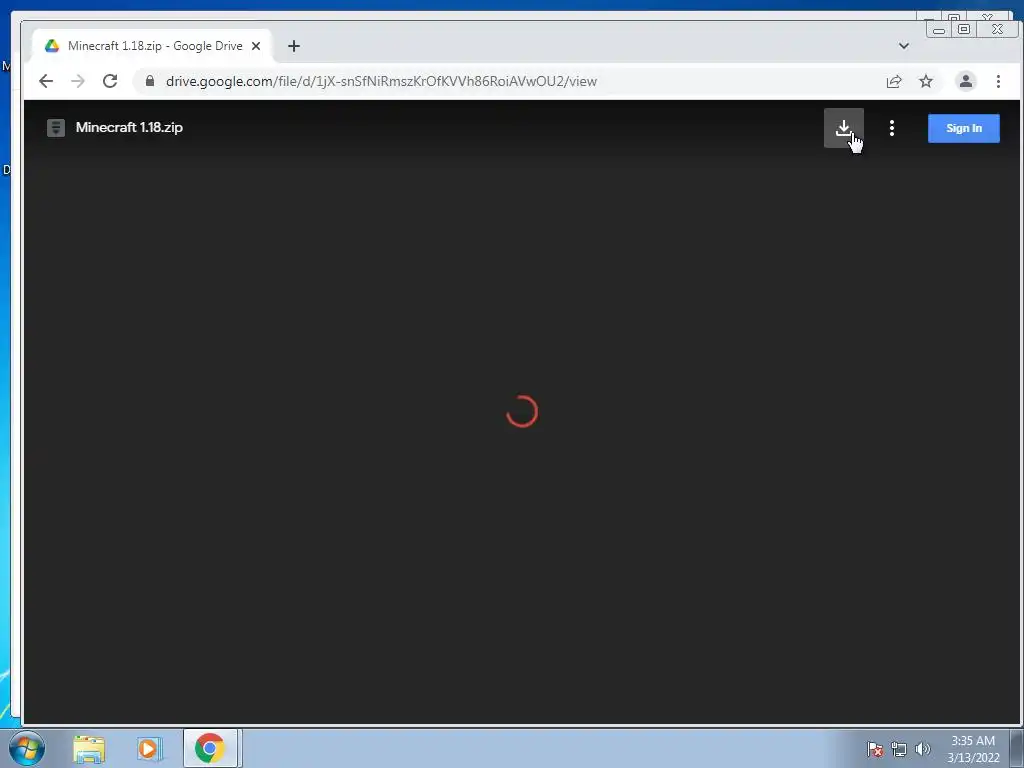
Task: Go back to previous page
Action: click(46, 81)
